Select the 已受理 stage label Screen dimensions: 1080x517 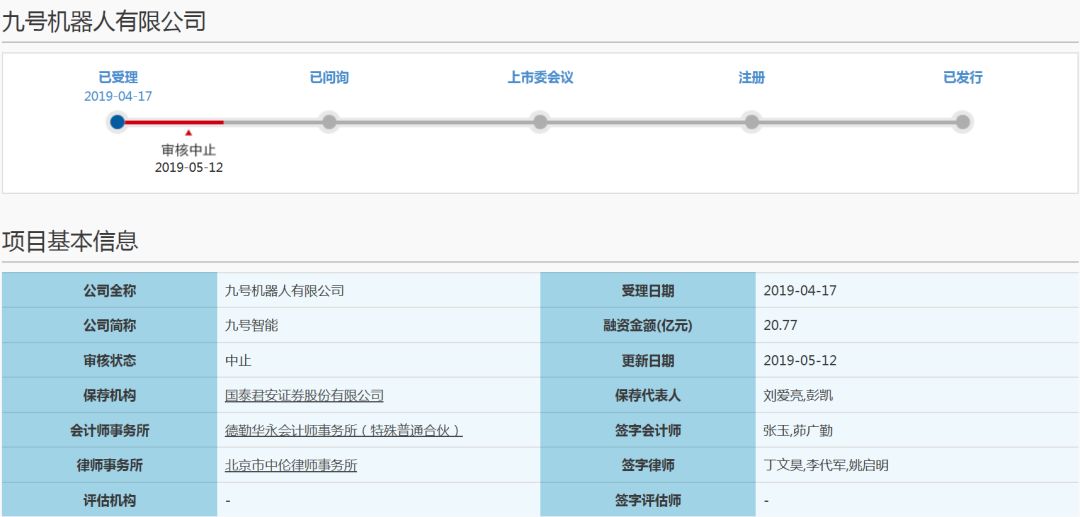click(118, 78)
